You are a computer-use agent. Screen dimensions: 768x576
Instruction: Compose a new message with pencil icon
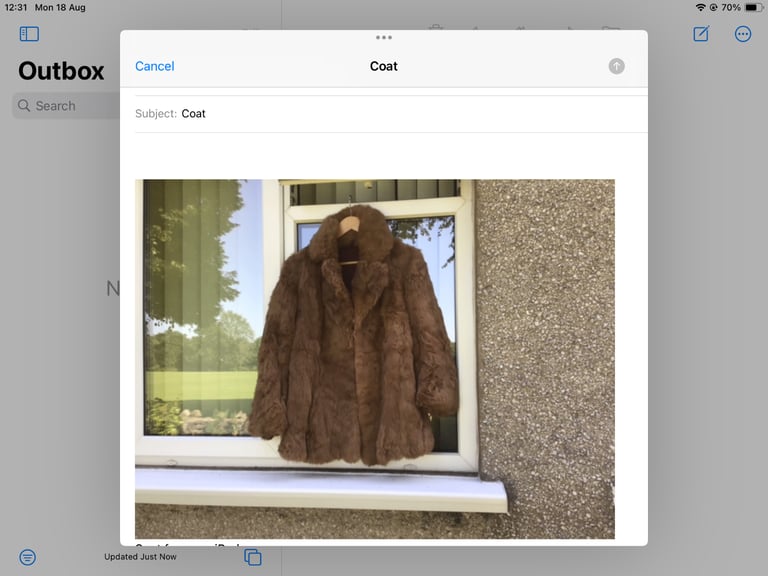(x=701, y=34)
